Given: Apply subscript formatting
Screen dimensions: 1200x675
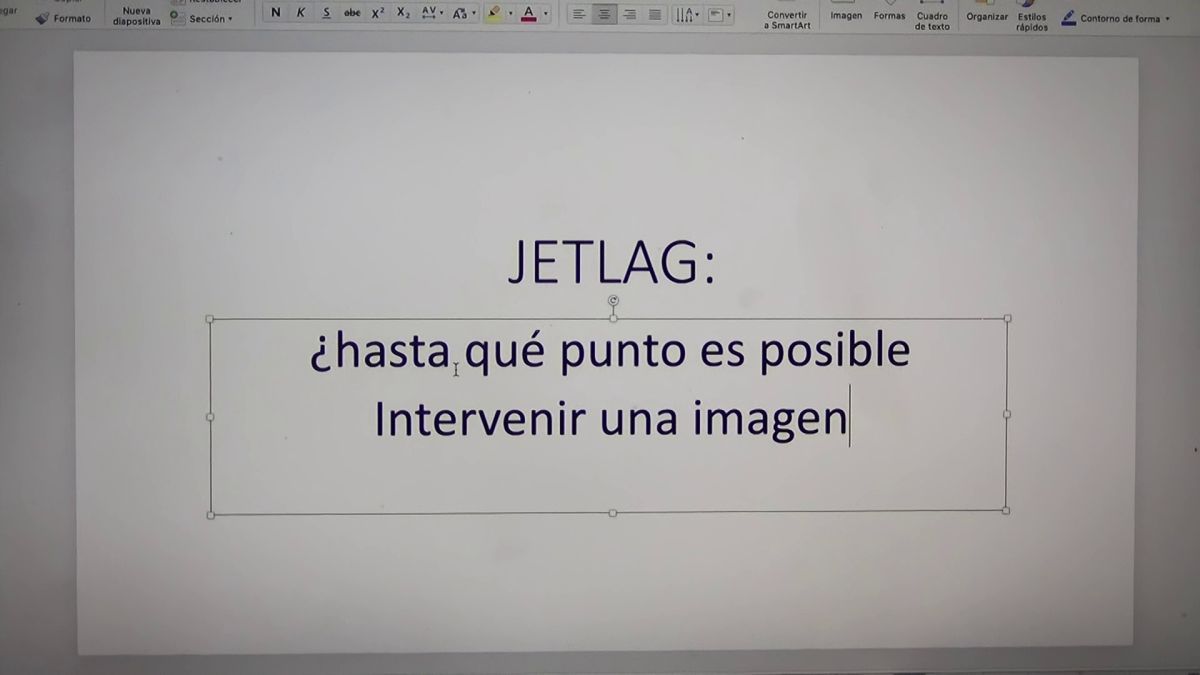Looking at the screenshot, I should coord(402,13).
